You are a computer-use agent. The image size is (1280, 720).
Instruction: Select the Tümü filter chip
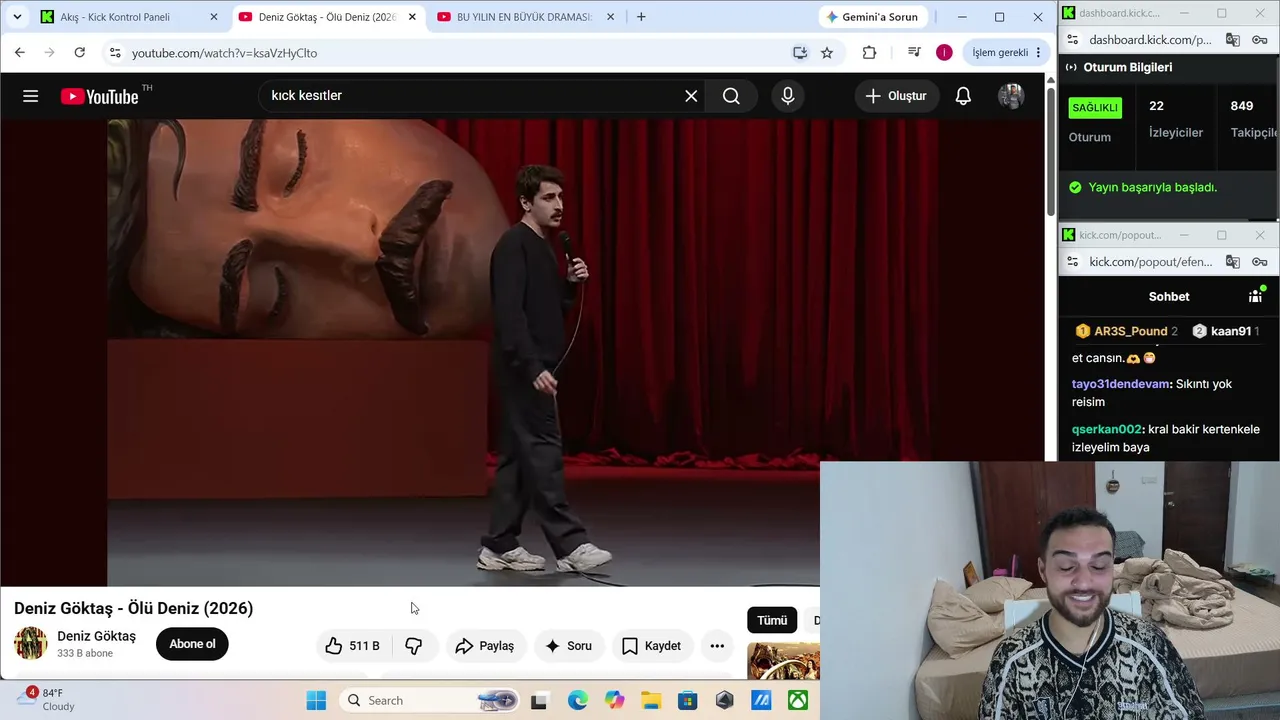click(772, 620)
